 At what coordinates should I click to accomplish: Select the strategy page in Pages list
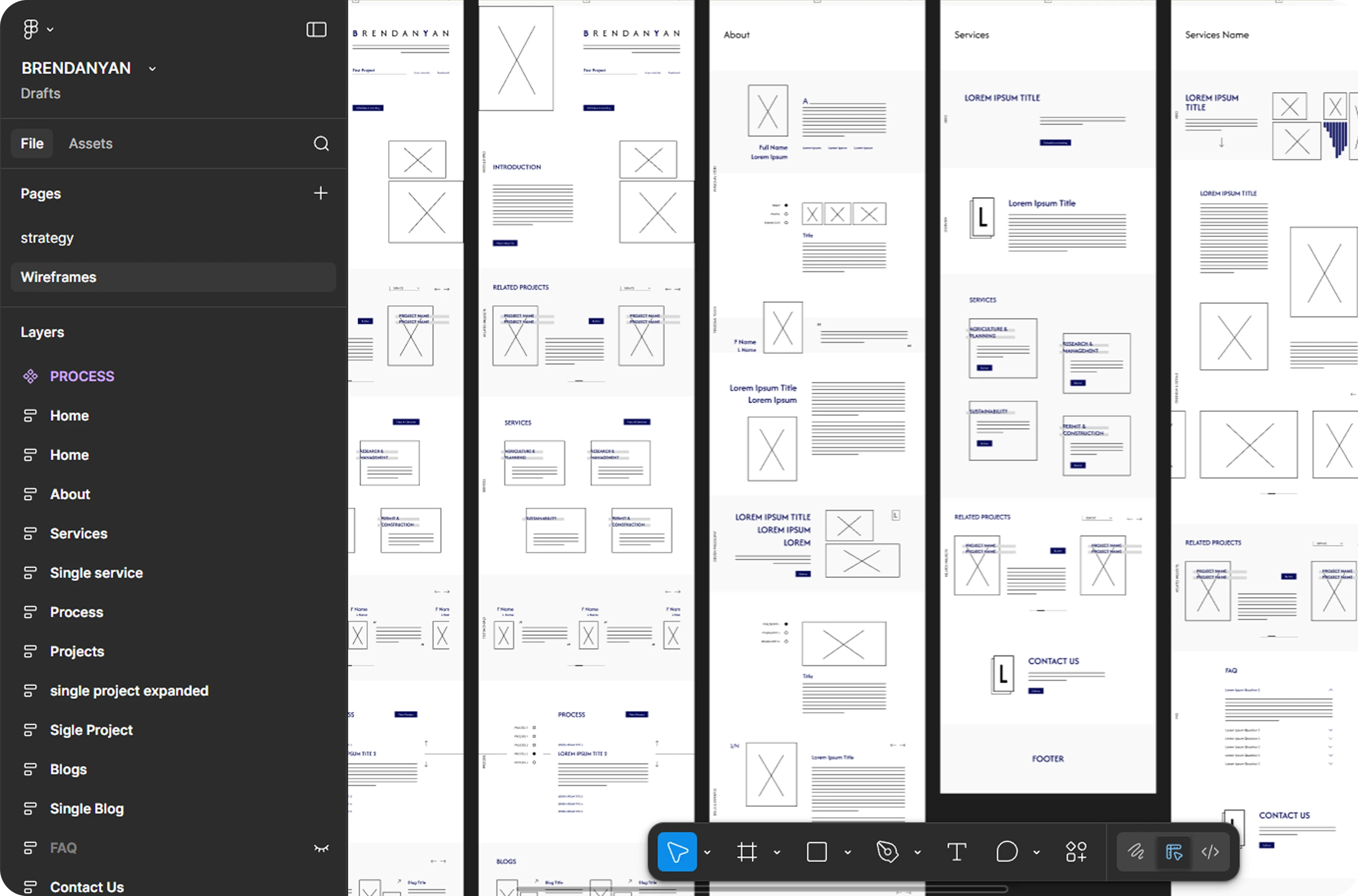(47, 238)
